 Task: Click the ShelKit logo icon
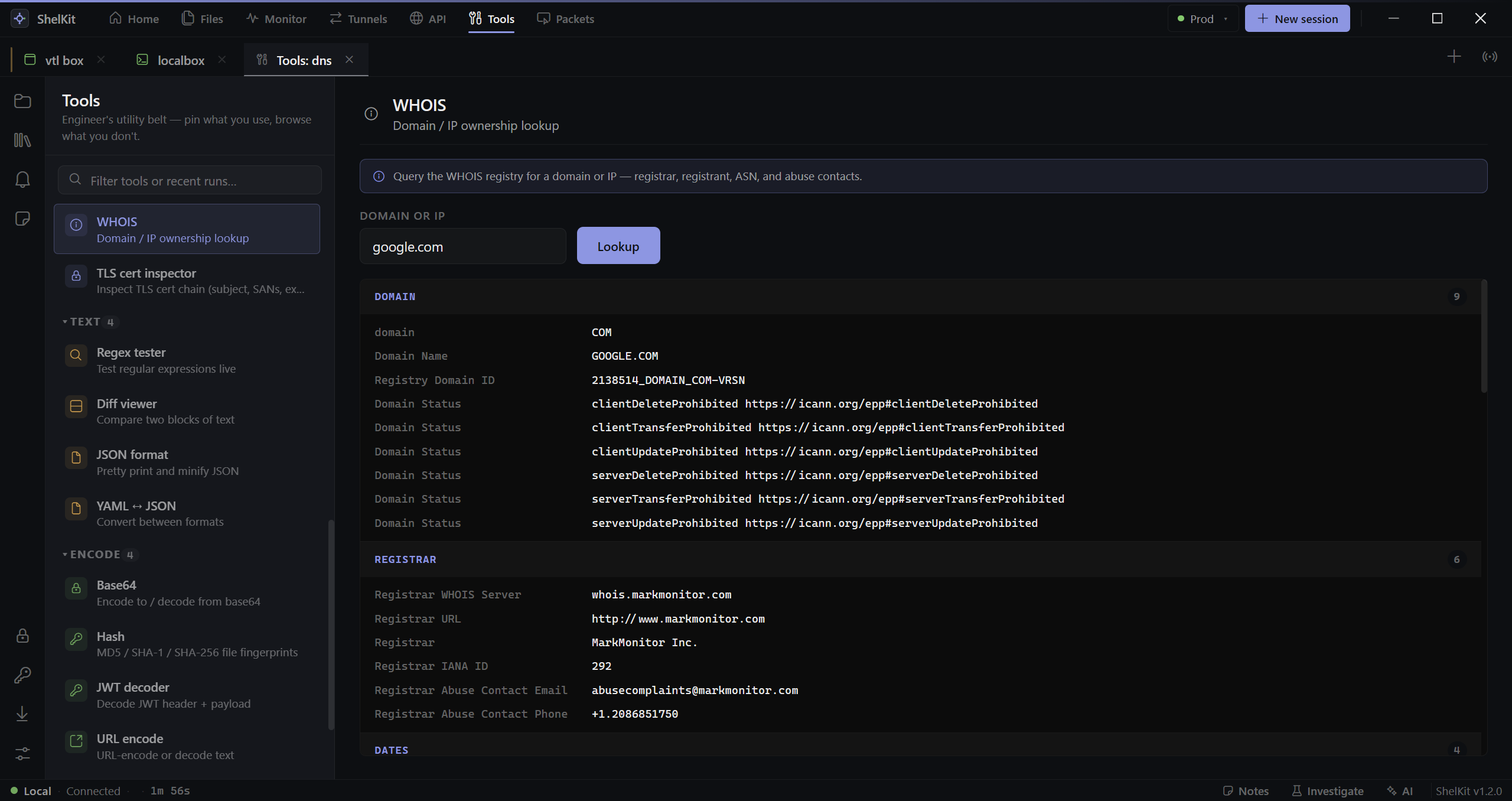19,18
